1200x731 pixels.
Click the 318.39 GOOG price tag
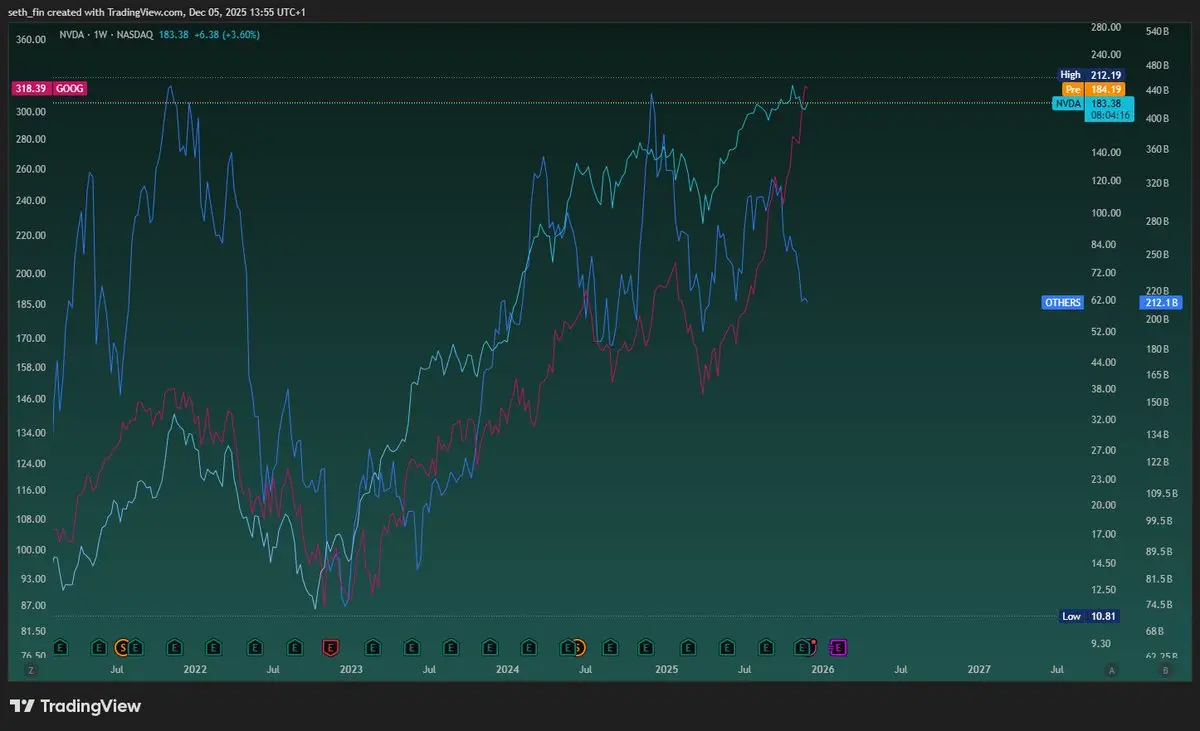30,88
